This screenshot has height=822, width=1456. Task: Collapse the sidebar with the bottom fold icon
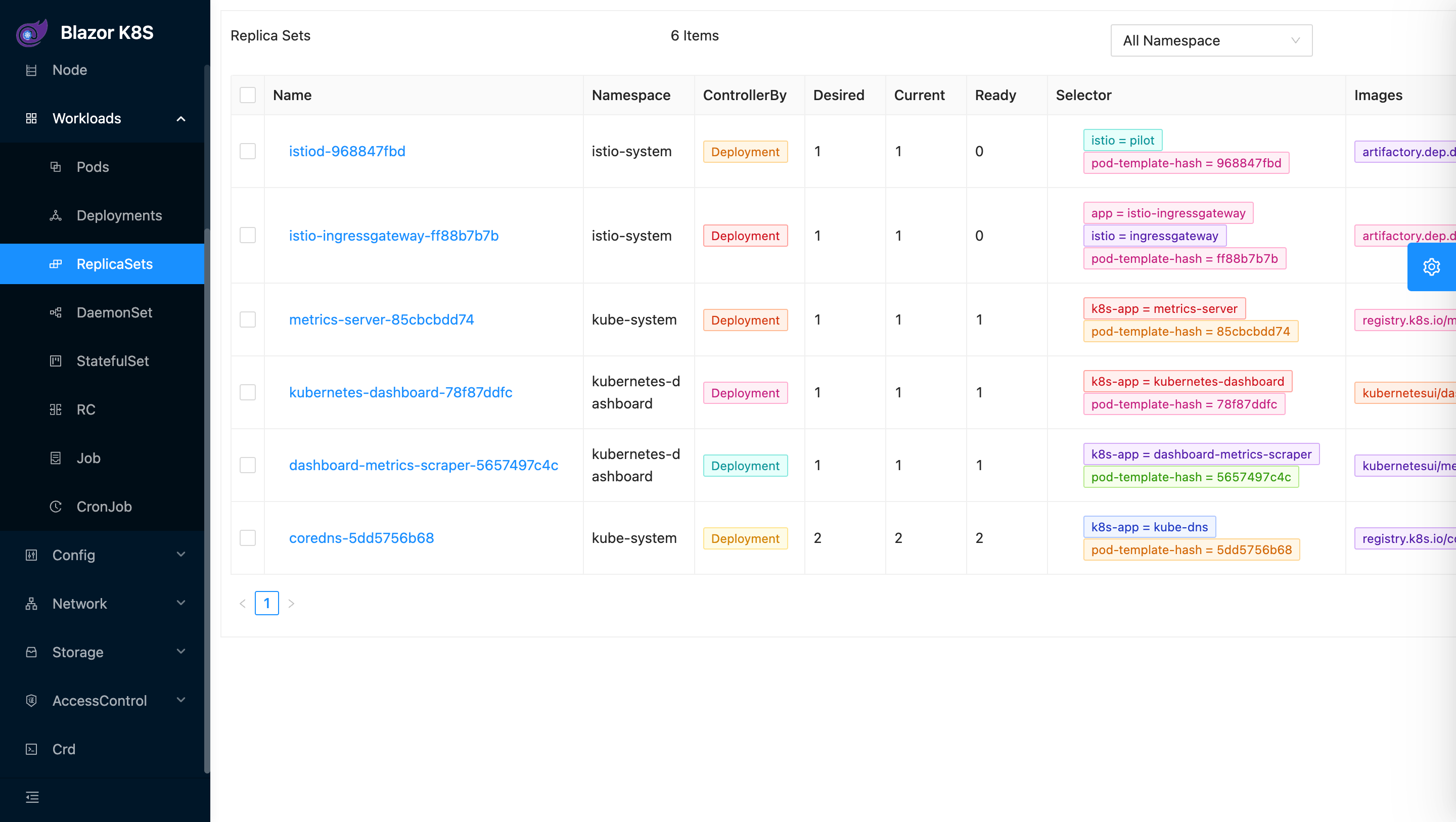point(32,797)
